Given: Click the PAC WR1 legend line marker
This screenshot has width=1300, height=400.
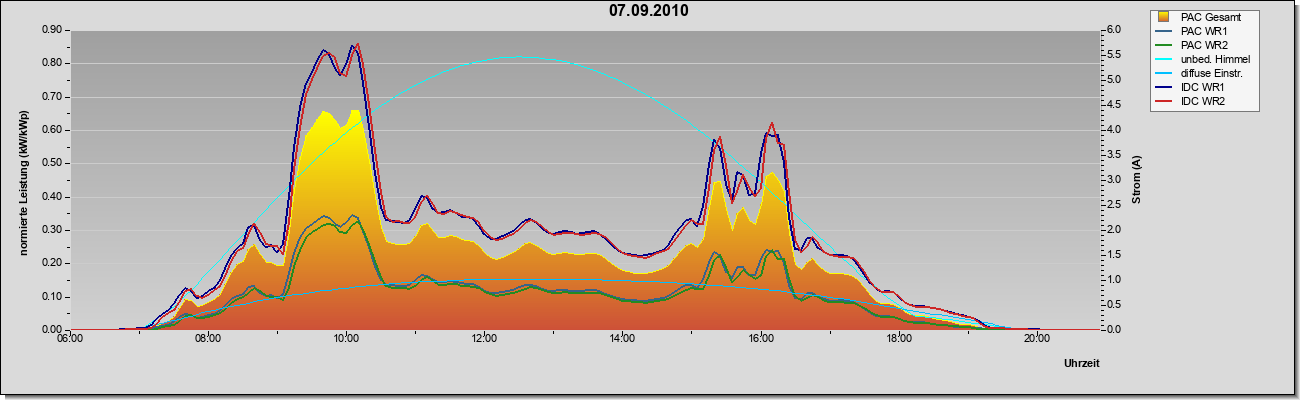Looking at the screenshot, I should tap(1165, 31).
